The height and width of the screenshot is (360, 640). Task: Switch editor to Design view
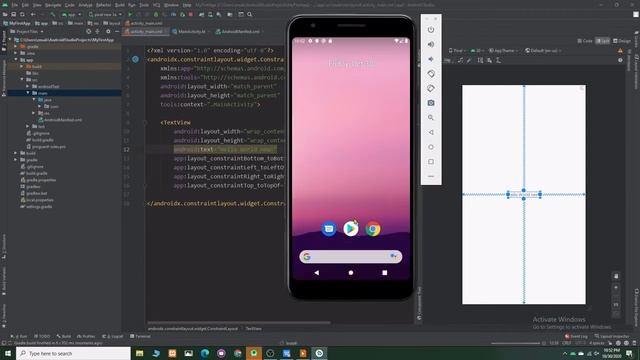[x=622, y=41]
